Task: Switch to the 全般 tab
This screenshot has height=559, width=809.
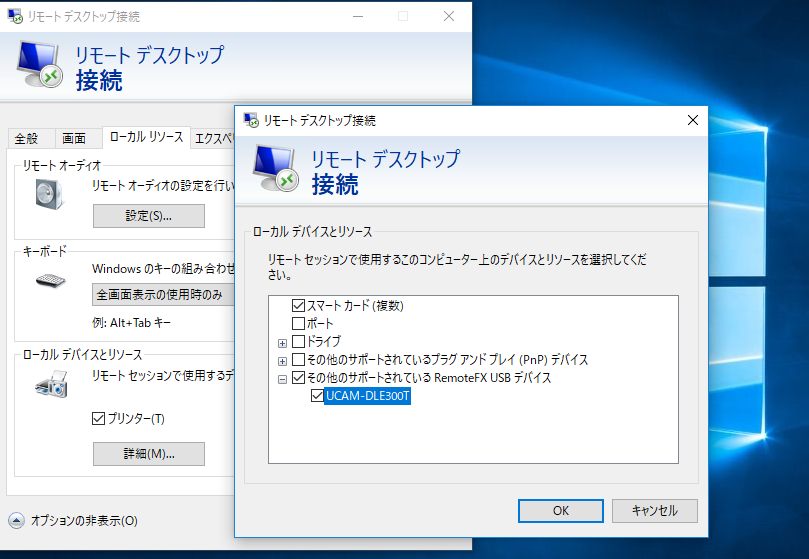Action: pos(26,138)
